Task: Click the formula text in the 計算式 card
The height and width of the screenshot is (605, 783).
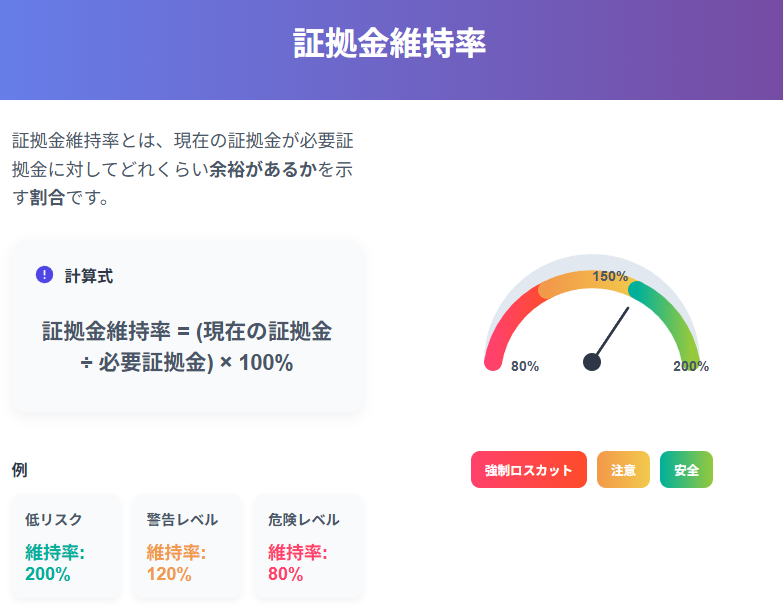Action: [187, 346]
